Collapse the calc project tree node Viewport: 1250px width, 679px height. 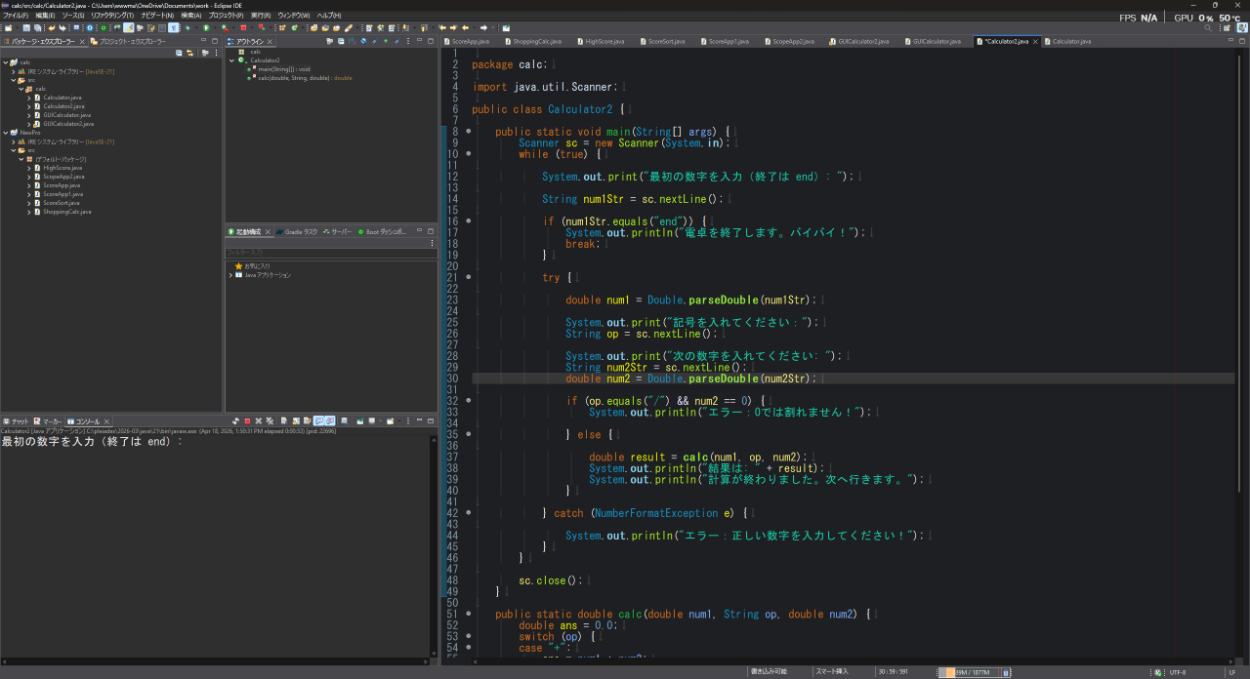[5, 62]
